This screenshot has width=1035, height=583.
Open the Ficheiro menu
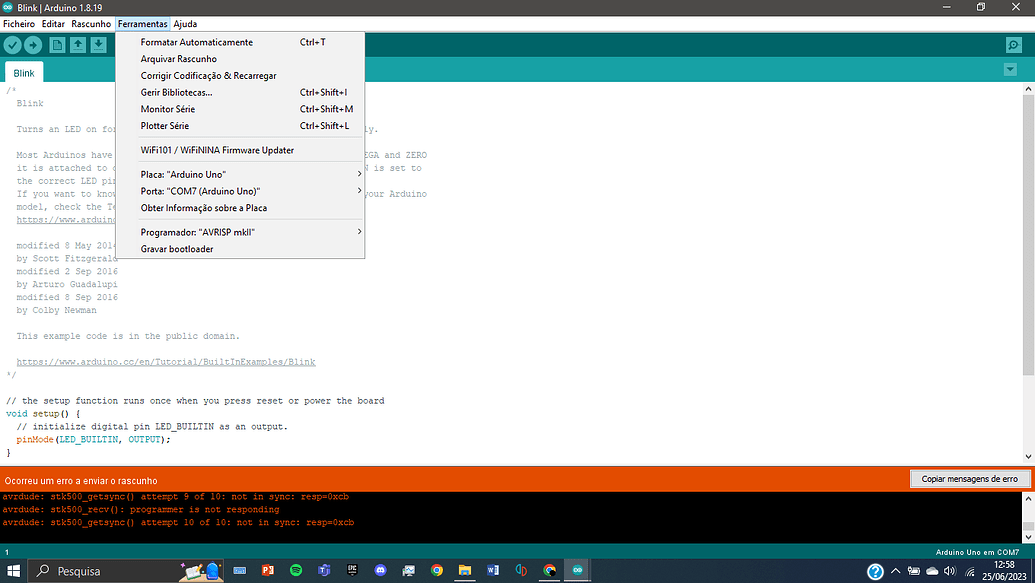click(x=18, y=23)
